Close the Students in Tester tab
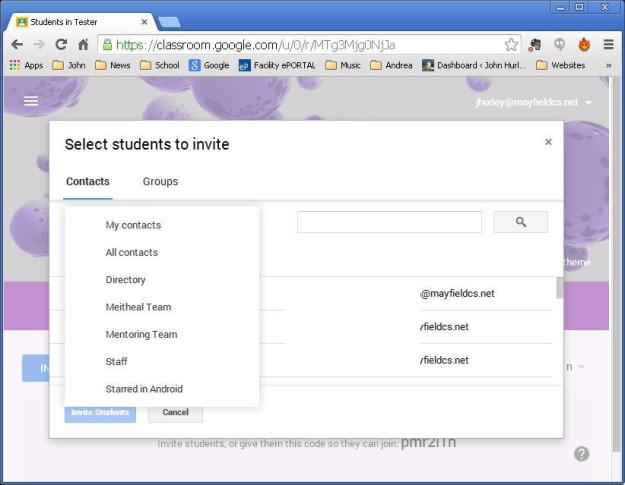Image resolution: width=625 pixels, height=485 pixels. click(144, 22)
